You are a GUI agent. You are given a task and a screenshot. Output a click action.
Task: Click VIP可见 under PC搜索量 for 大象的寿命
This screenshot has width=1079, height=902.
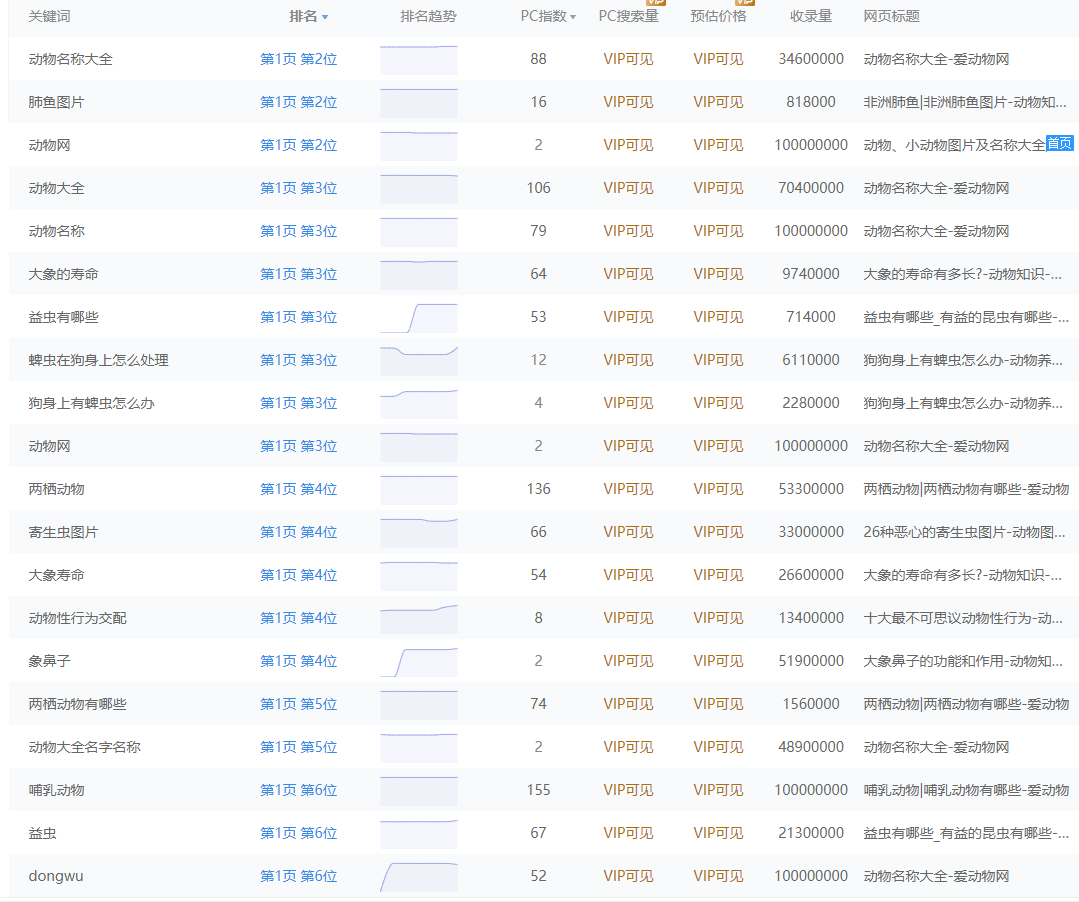pos(628,275)
